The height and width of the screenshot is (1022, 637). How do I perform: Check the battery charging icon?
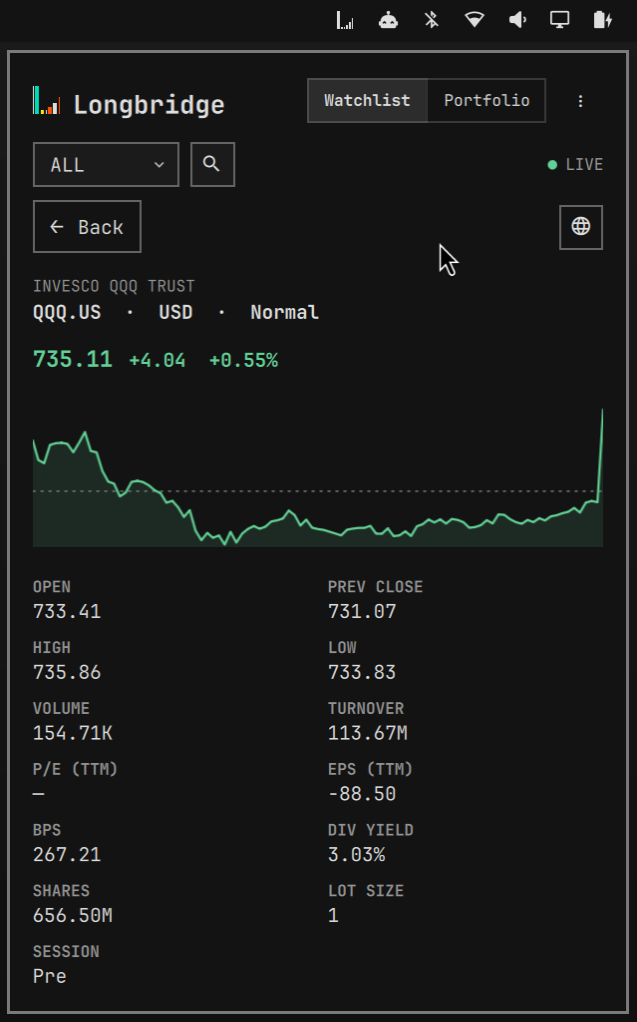tap(602, 20)
